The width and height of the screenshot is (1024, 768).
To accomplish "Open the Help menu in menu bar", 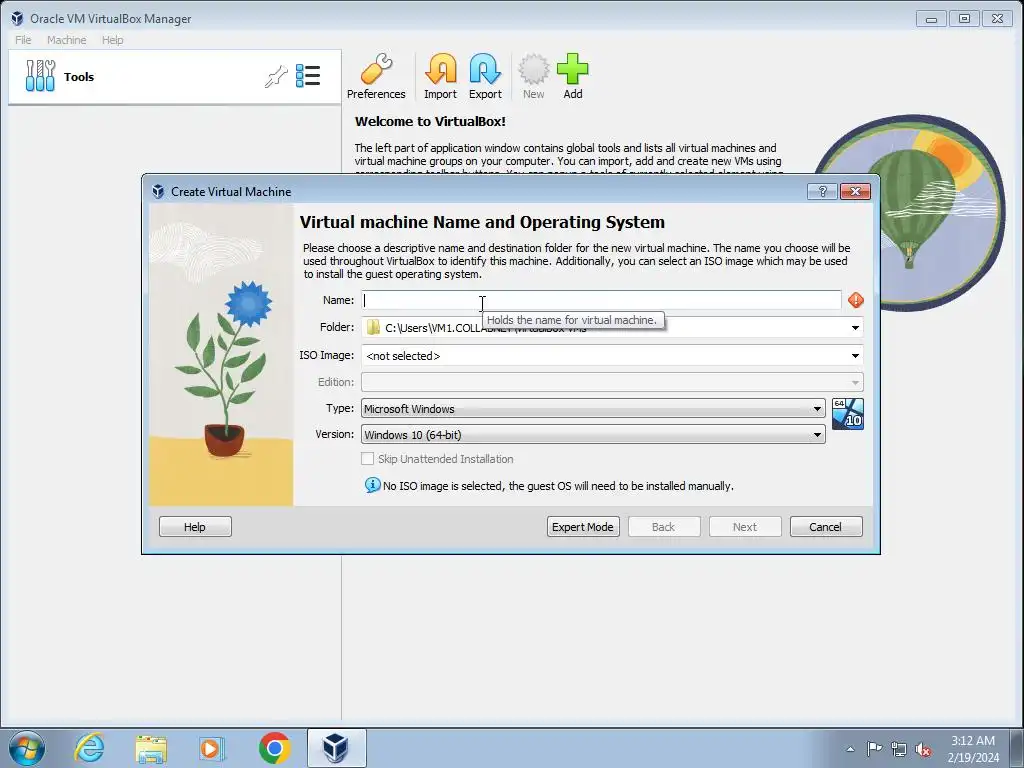I will click(x=112, y=40).
